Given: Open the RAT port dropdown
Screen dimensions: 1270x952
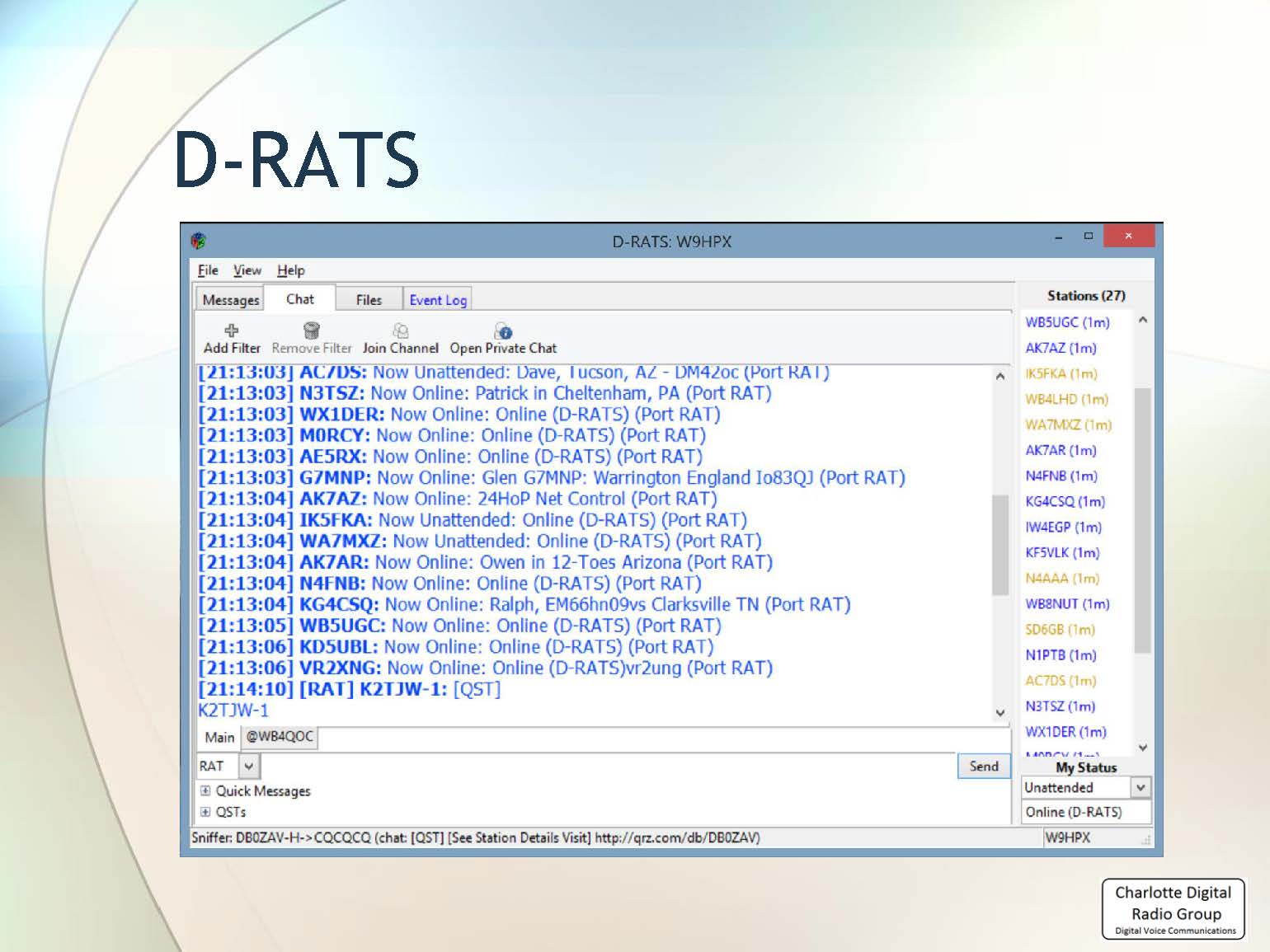Looking at the screenshot, I should coord(249,766).
